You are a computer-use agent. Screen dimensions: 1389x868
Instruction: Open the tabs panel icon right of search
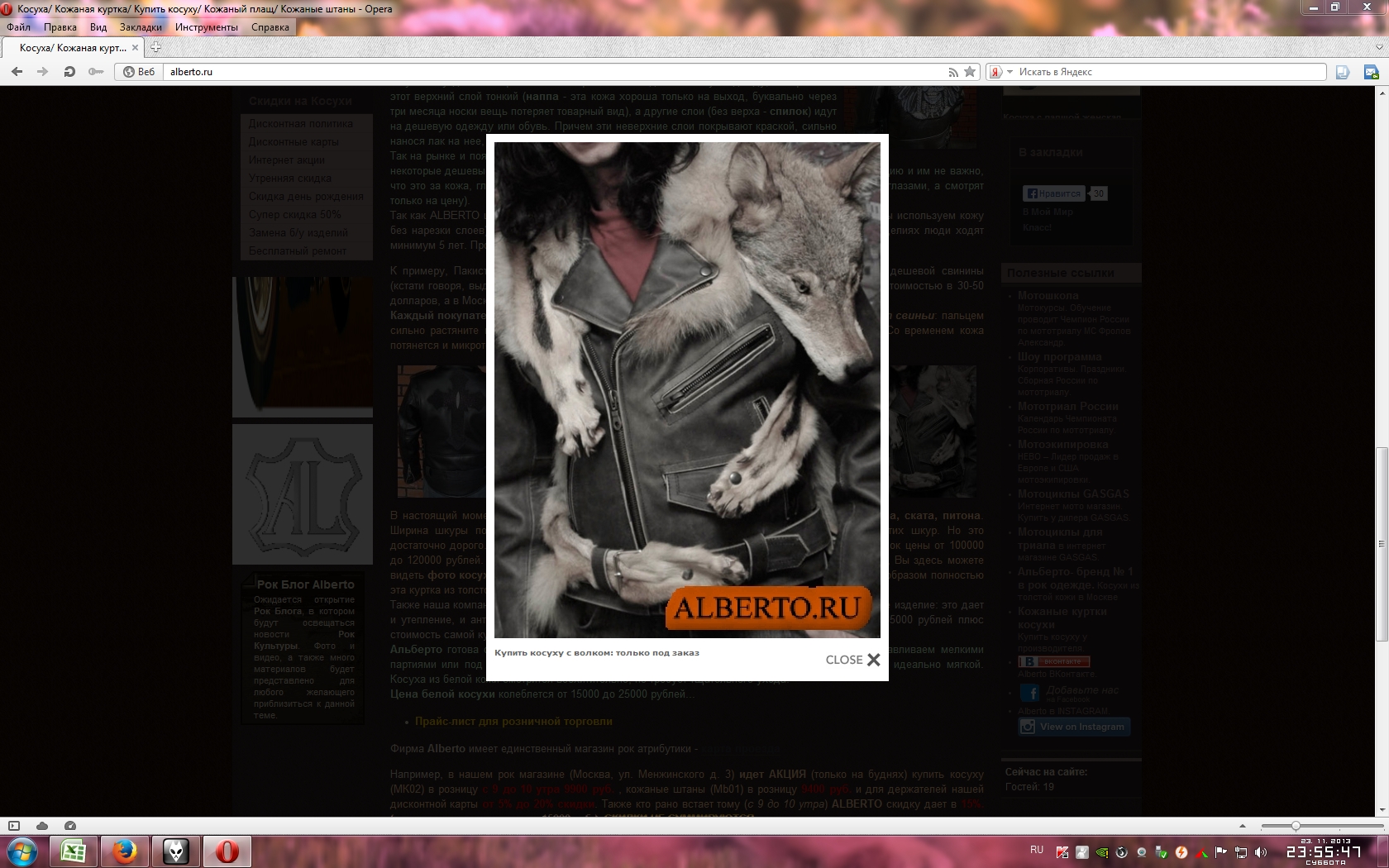1343,72
